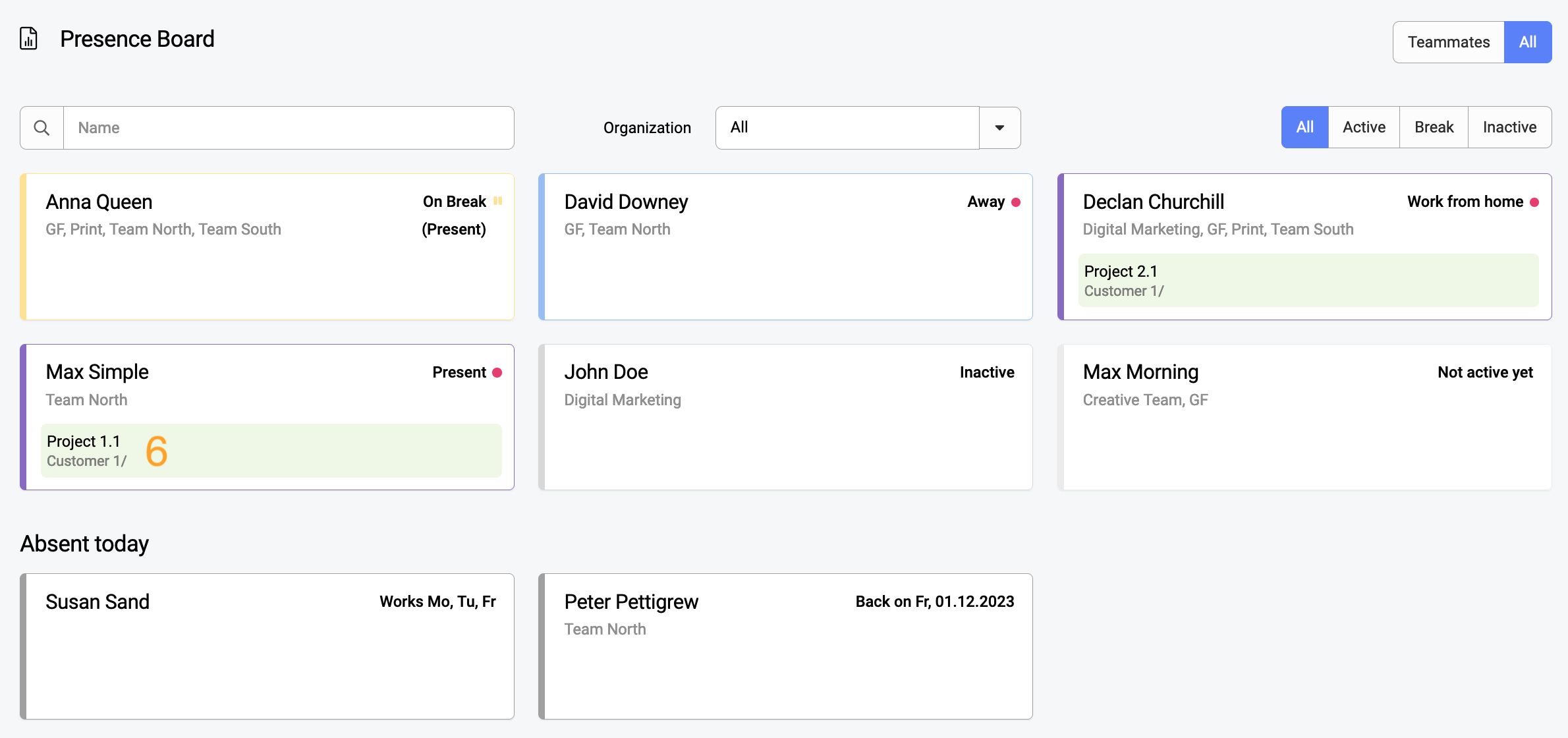Screen dimensions: 1568x738
Task: Switch view to Teammates
Action: click(x=1448, y=42)
